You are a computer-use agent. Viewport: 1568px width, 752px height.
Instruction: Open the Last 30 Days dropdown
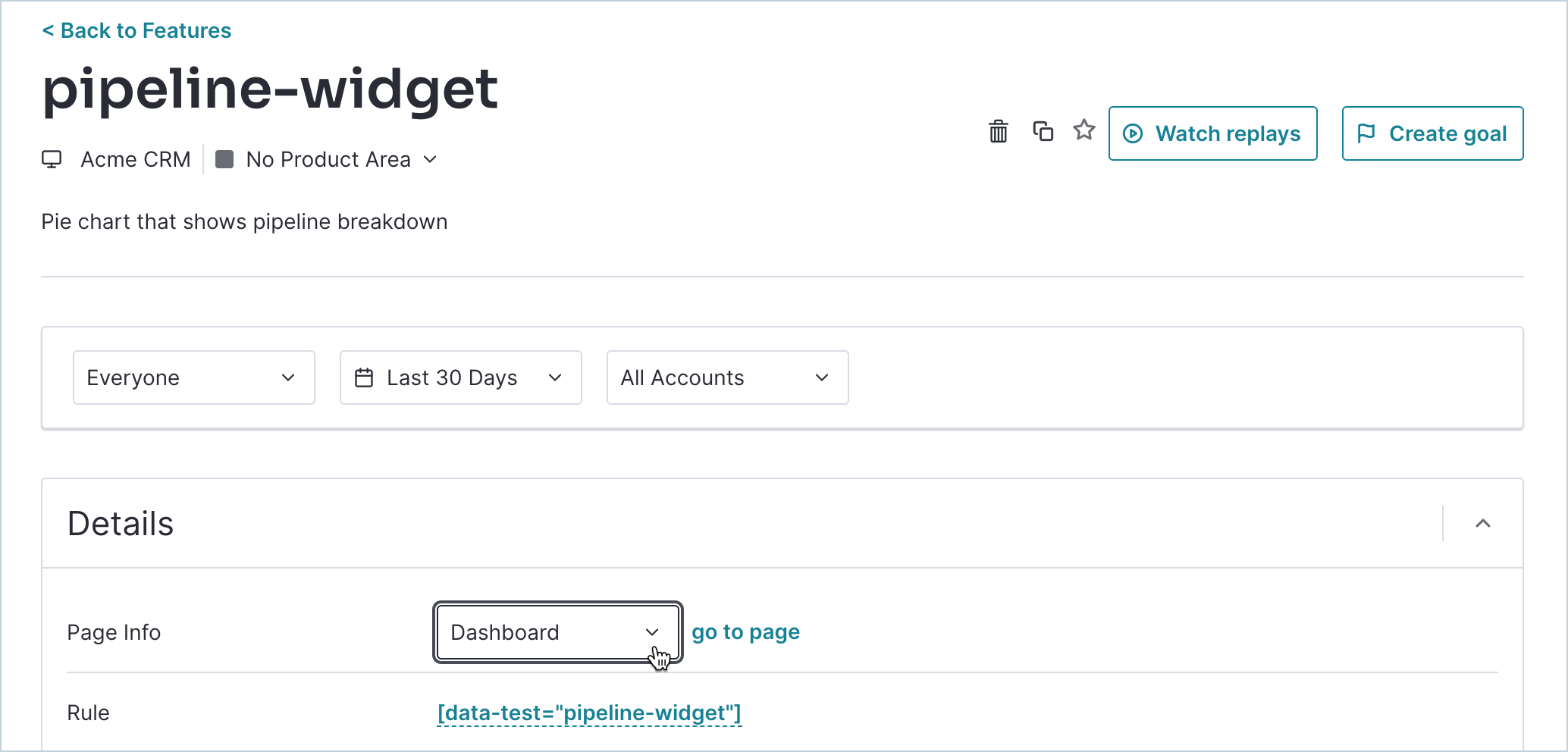(461, 378)
